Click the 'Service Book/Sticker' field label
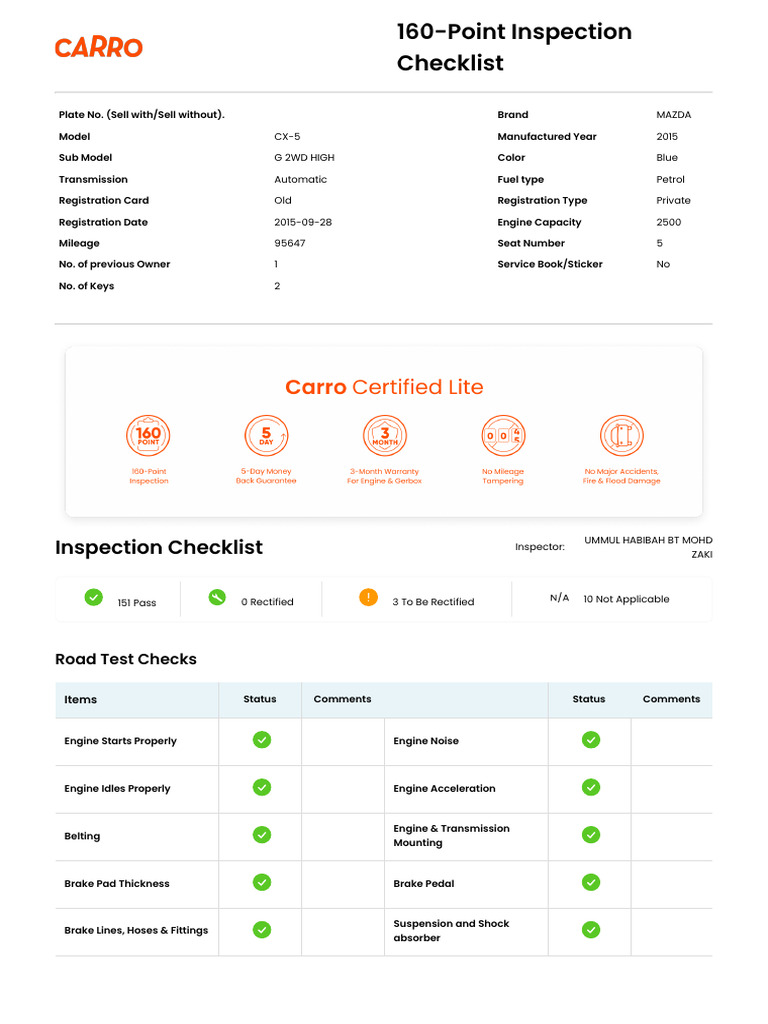The width and height of the screenshot is (768, 1024). click(550, 264)
